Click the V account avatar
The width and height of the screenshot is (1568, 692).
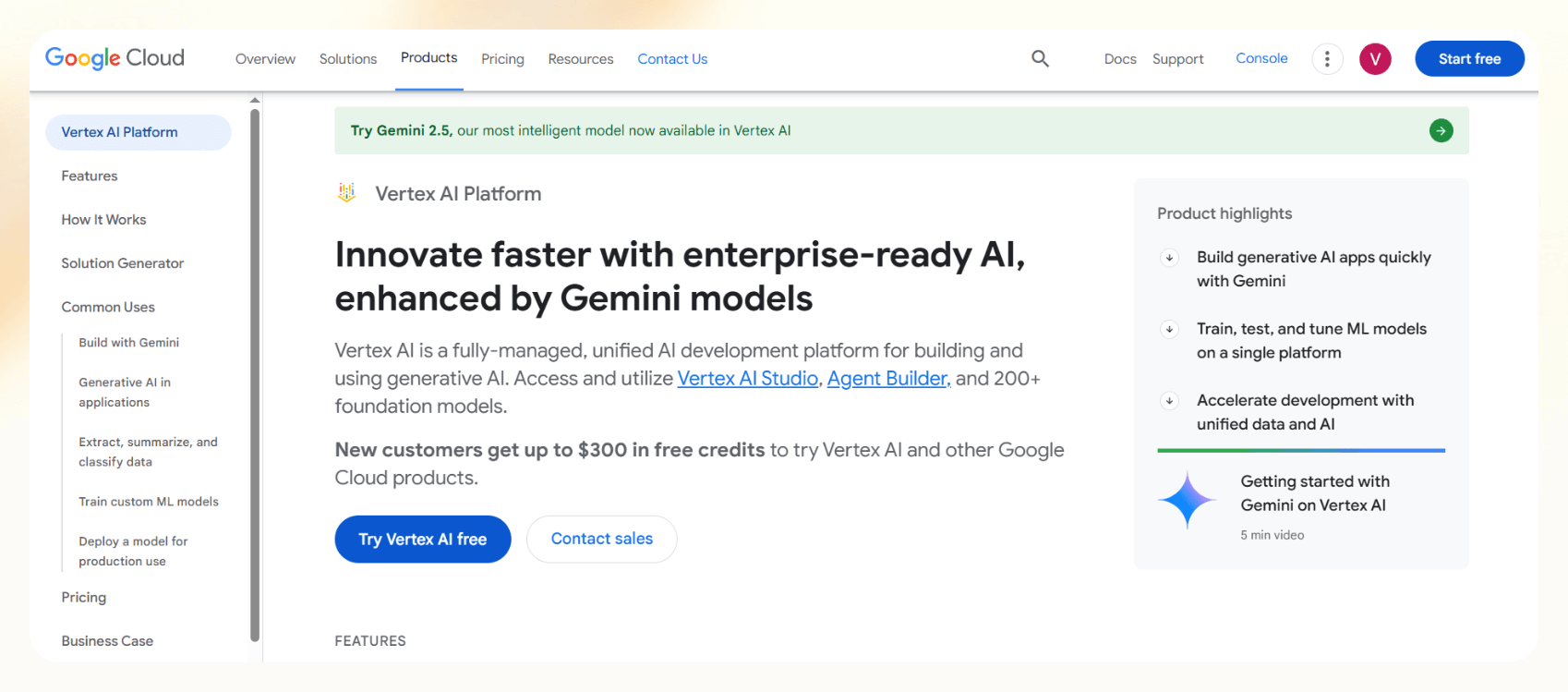tap(1375, 58)
